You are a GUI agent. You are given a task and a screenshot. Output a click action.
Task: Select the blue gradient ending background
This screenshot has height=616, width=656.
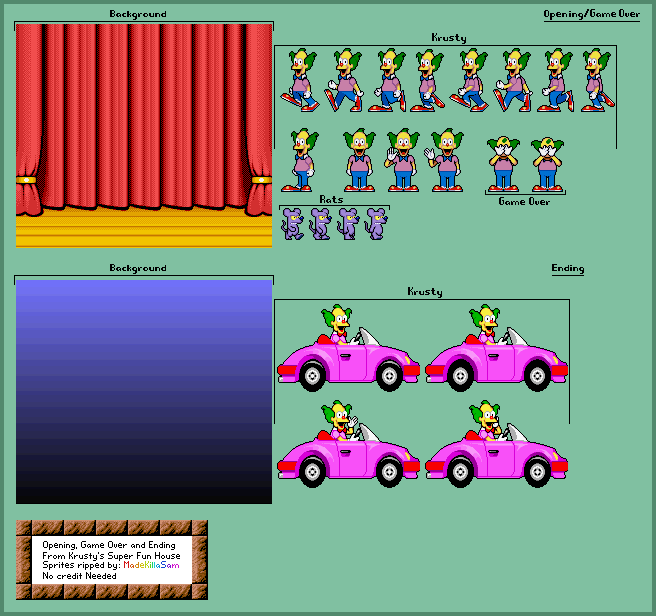pos(144,392)
